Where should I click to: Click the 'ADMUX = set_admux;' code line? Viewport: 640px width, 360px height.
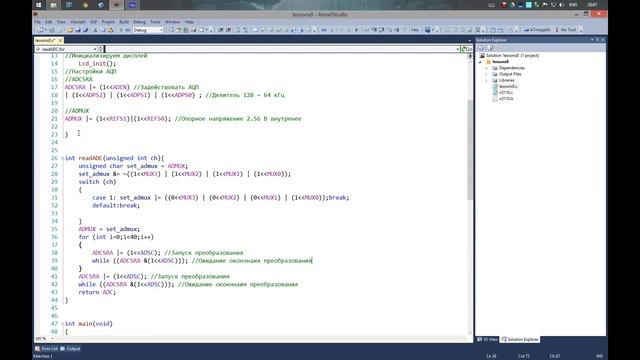pyautogui.click(x=109, y=229)
